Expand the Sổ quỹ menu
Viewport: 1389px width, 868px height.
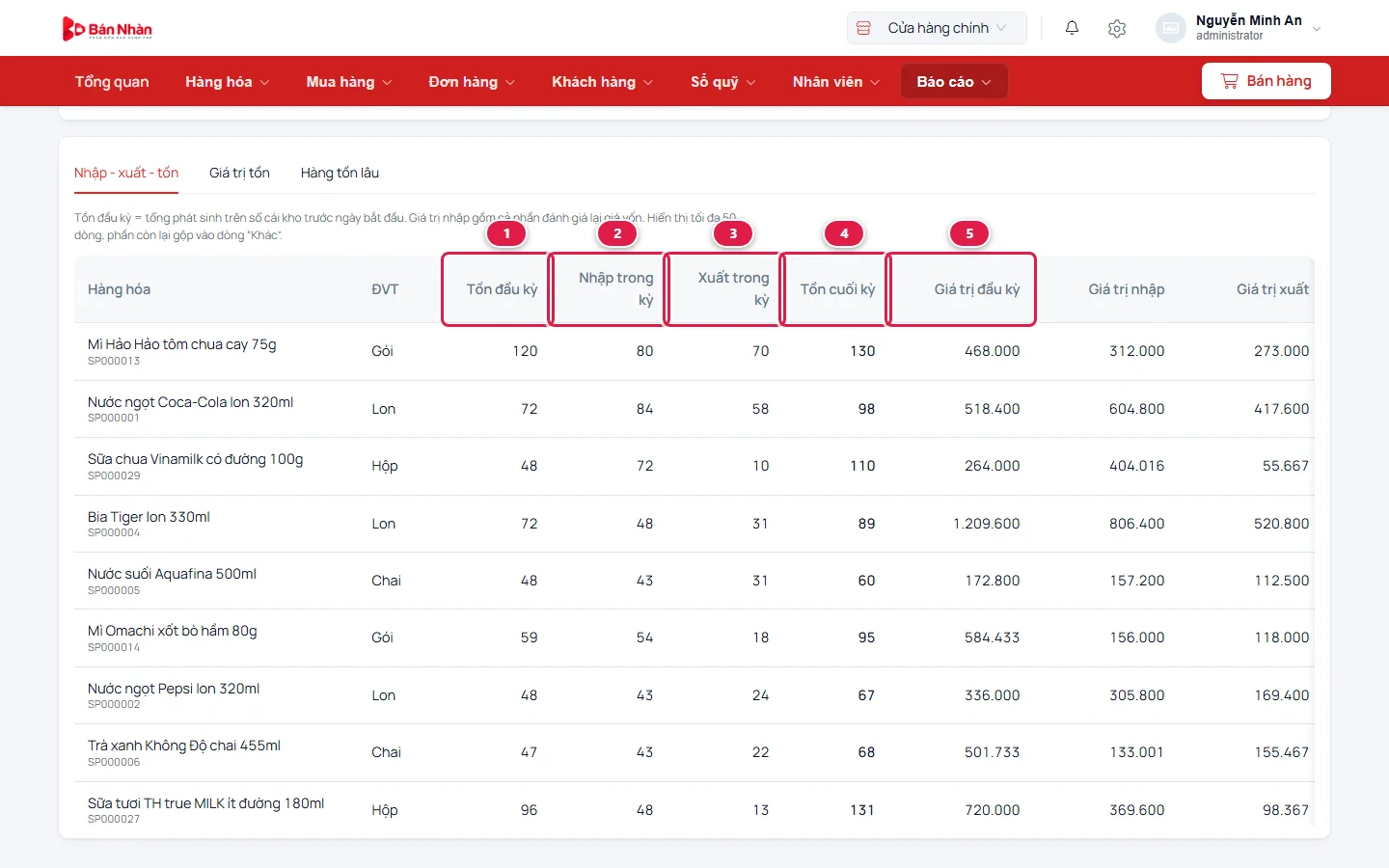723,82
